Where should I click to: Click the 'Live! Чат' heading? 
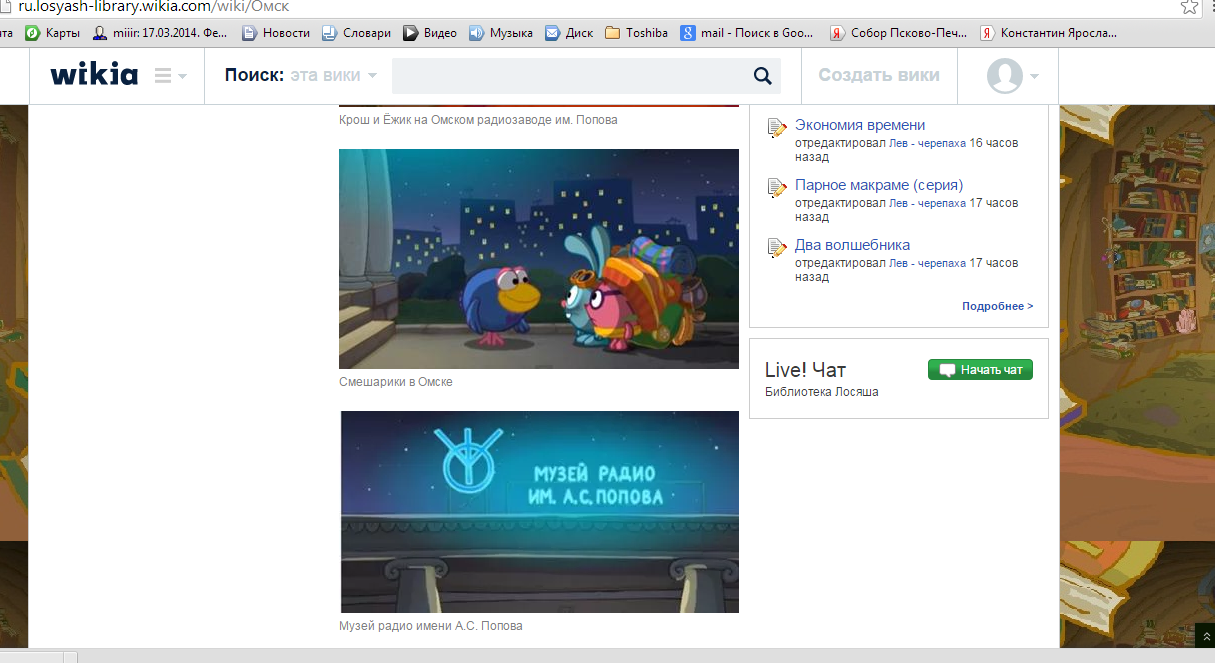point(805,370)
